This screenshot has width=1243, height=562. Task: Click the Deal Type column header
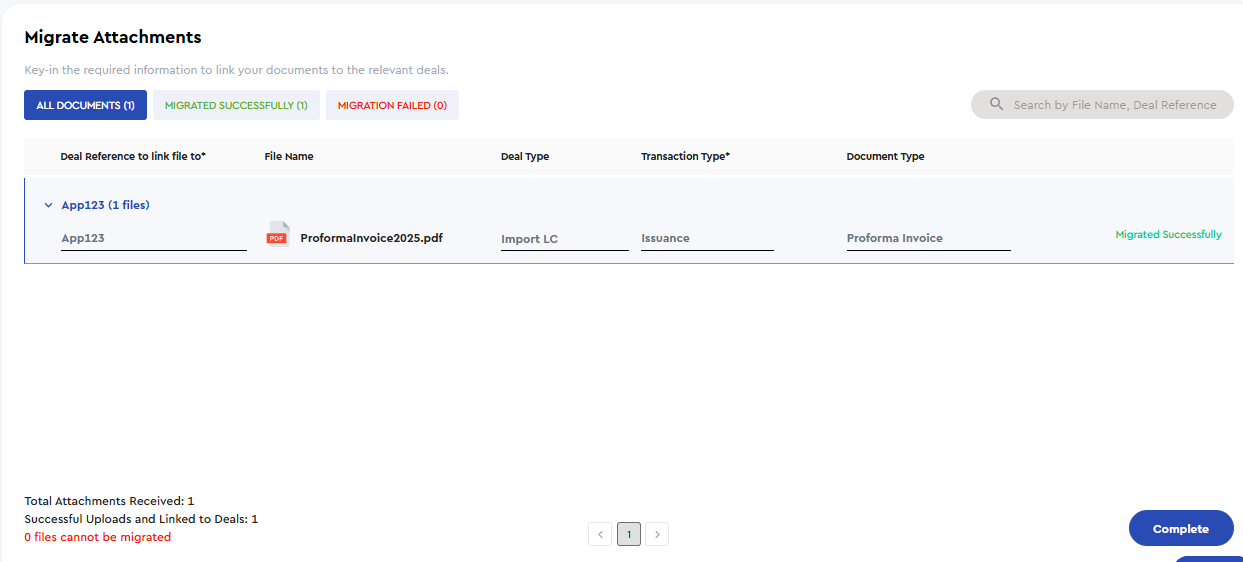pyautogui.click(x=525, y=156)
